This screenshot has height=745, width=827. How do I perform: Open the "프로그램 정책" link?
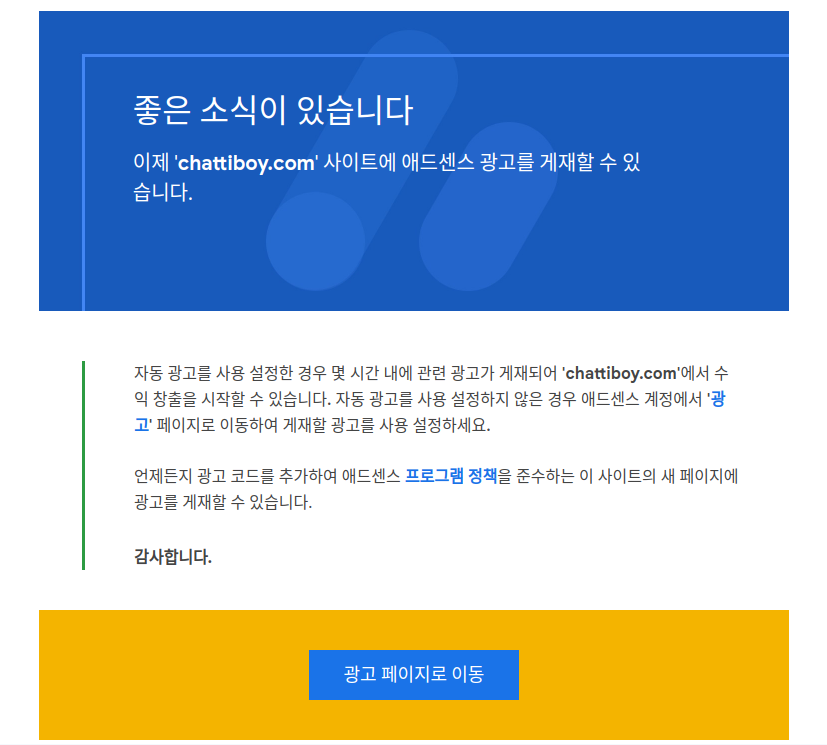point(450,477)
